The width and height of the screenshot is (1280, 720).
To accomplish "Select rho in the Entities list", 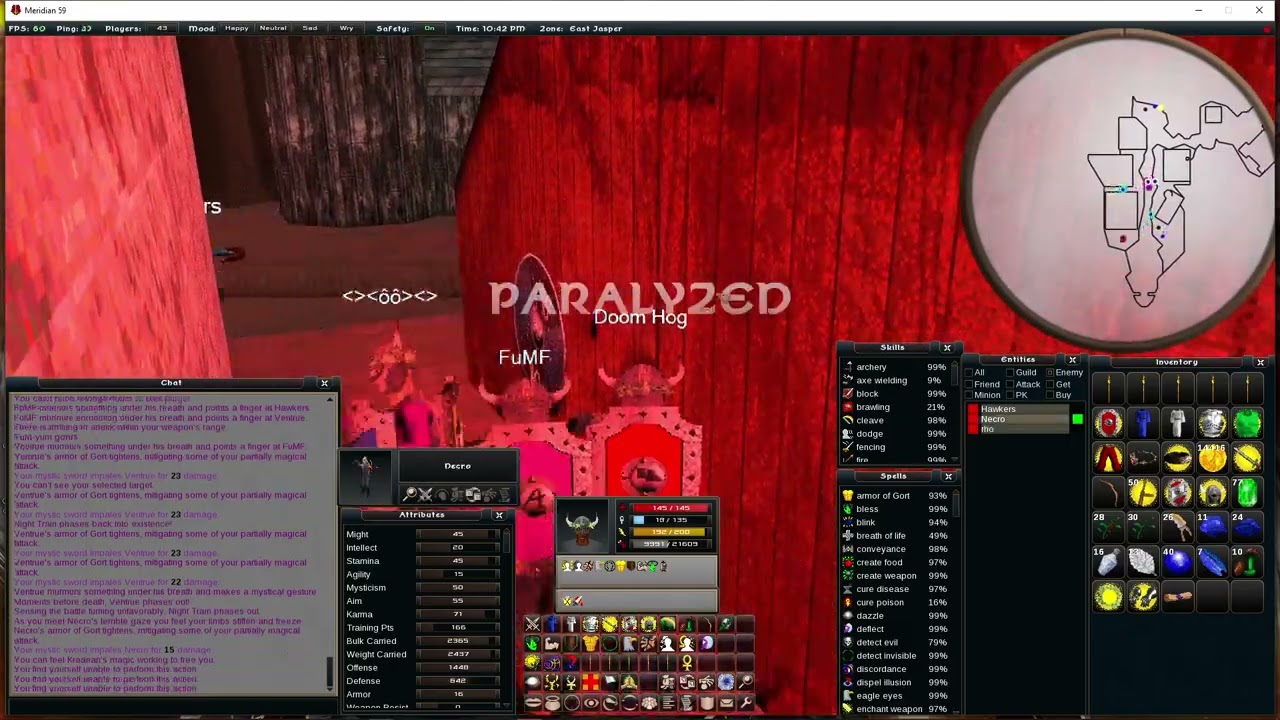I will 1024,429.
